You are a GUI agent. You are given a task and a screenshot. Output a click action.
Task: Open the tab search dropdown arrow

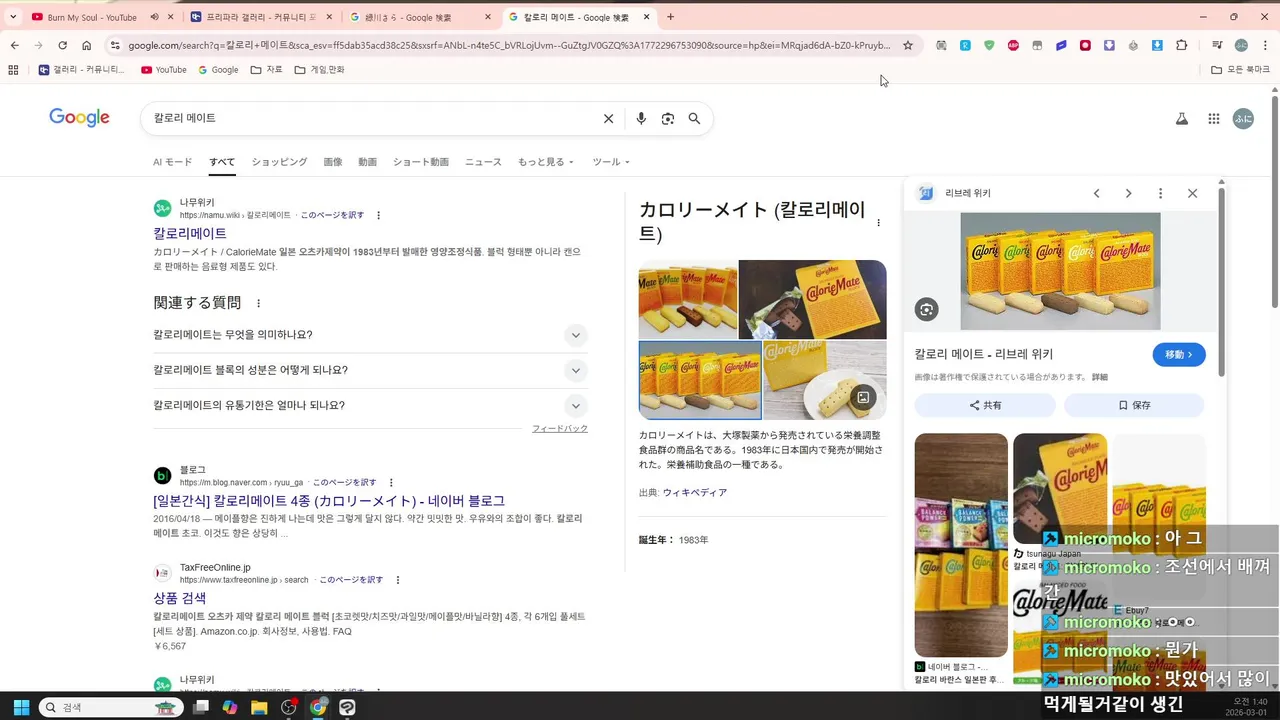tap(14, 17)
